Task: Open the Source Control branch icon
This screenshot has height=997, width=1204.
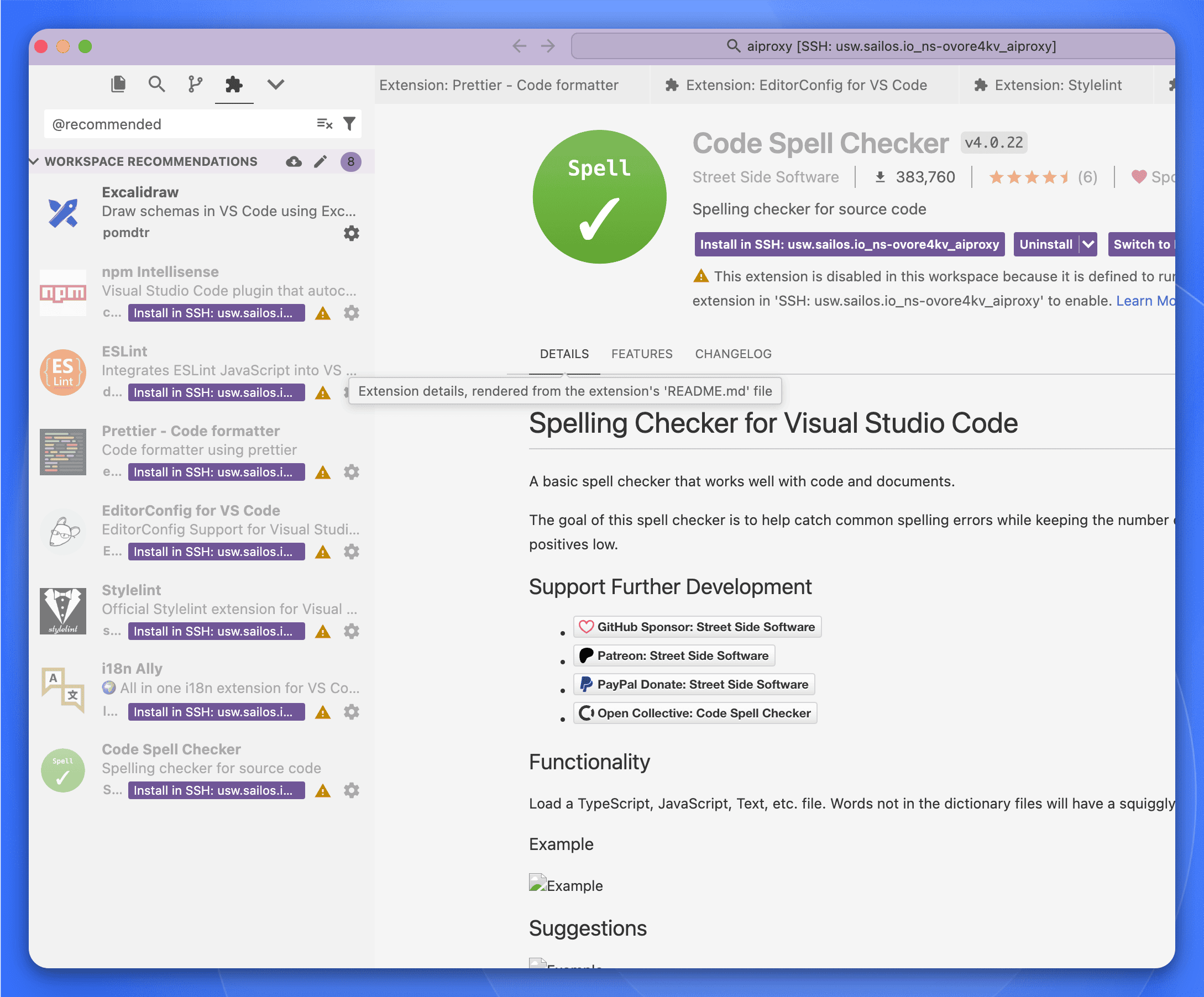Action: pos(195,84)
